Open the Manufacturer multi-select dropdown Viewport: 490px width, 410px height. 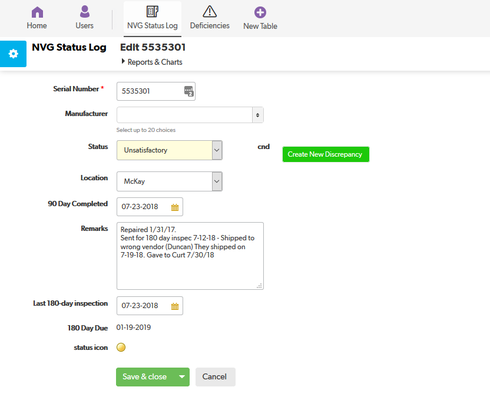pos(190,115)
